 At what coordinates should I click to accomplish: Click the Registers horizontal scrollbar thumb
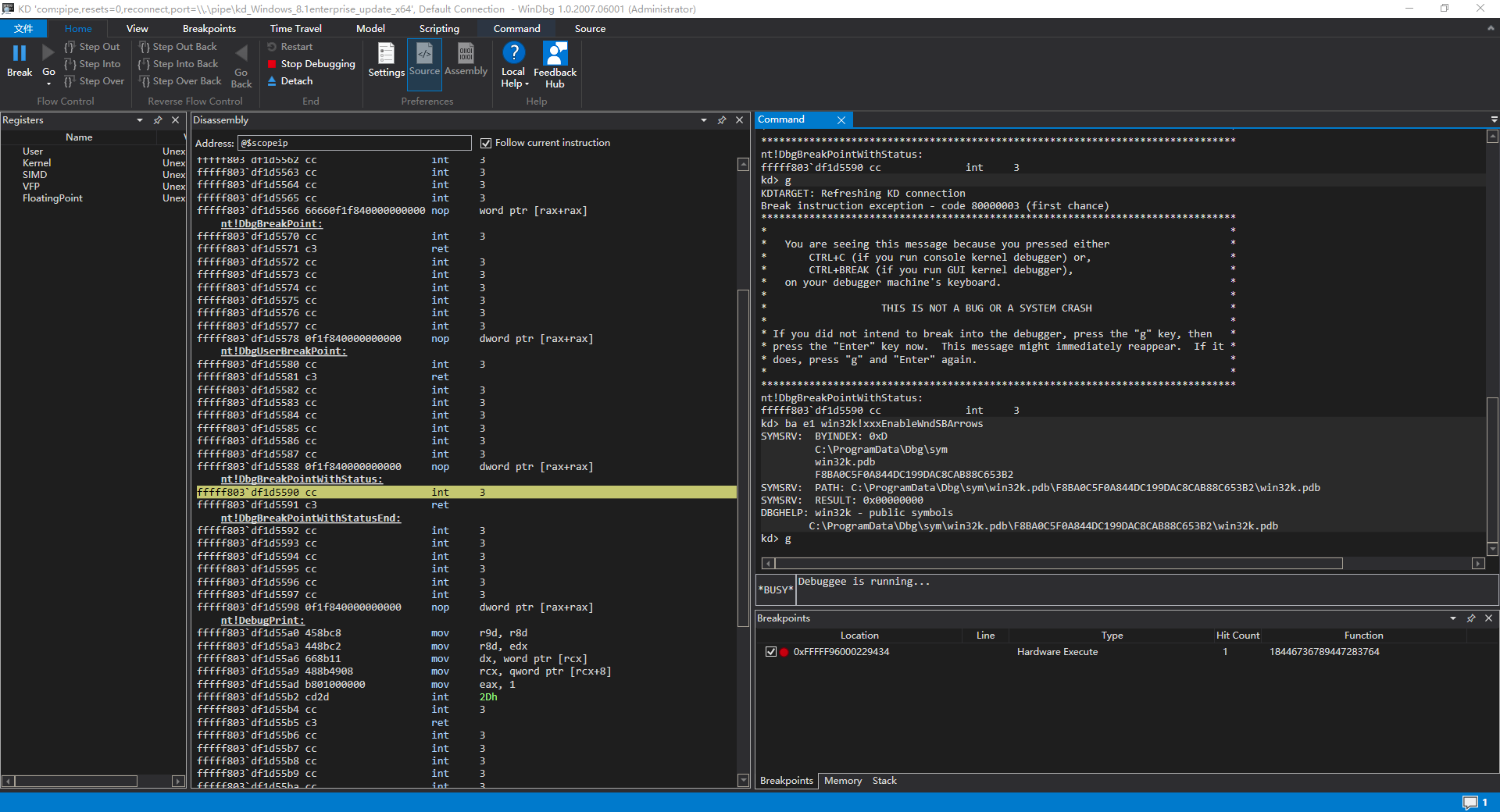[x=76, y=782]
